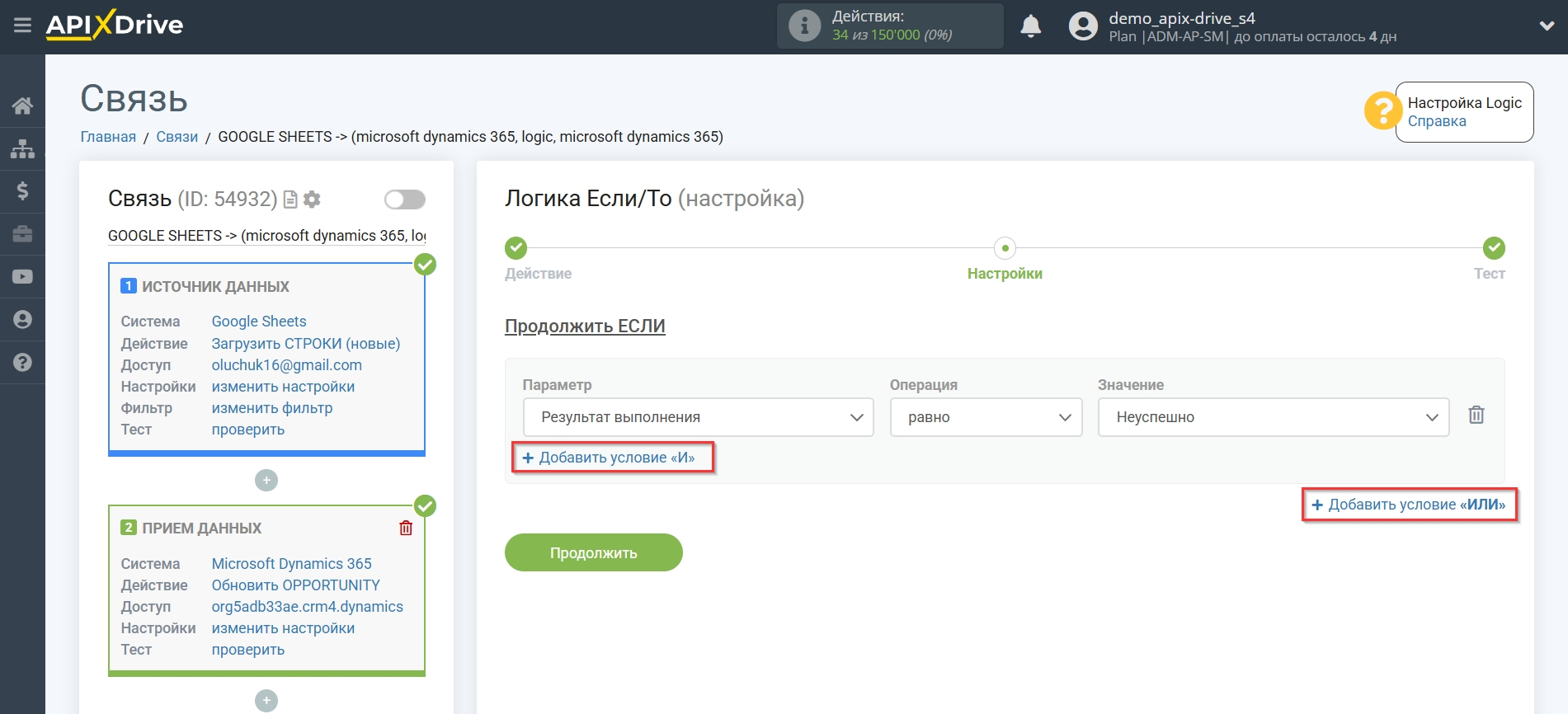Click Добавить условие «И»
This screenshot has height=714, width=1568.
click(x=609, y=458)
